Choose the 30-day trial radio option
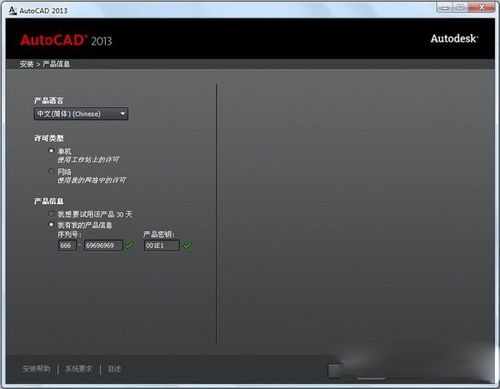Viewport: 500px width, 389px height. tap(51, 214)
